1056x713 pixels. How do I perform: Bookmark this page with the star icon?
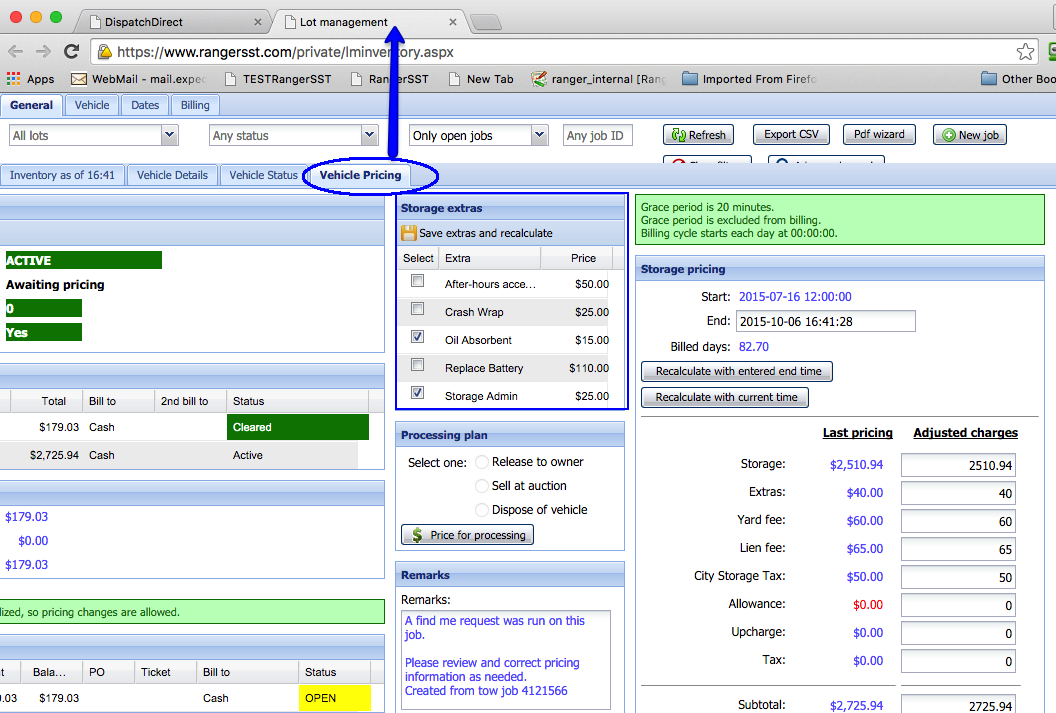coord(1025,52)
